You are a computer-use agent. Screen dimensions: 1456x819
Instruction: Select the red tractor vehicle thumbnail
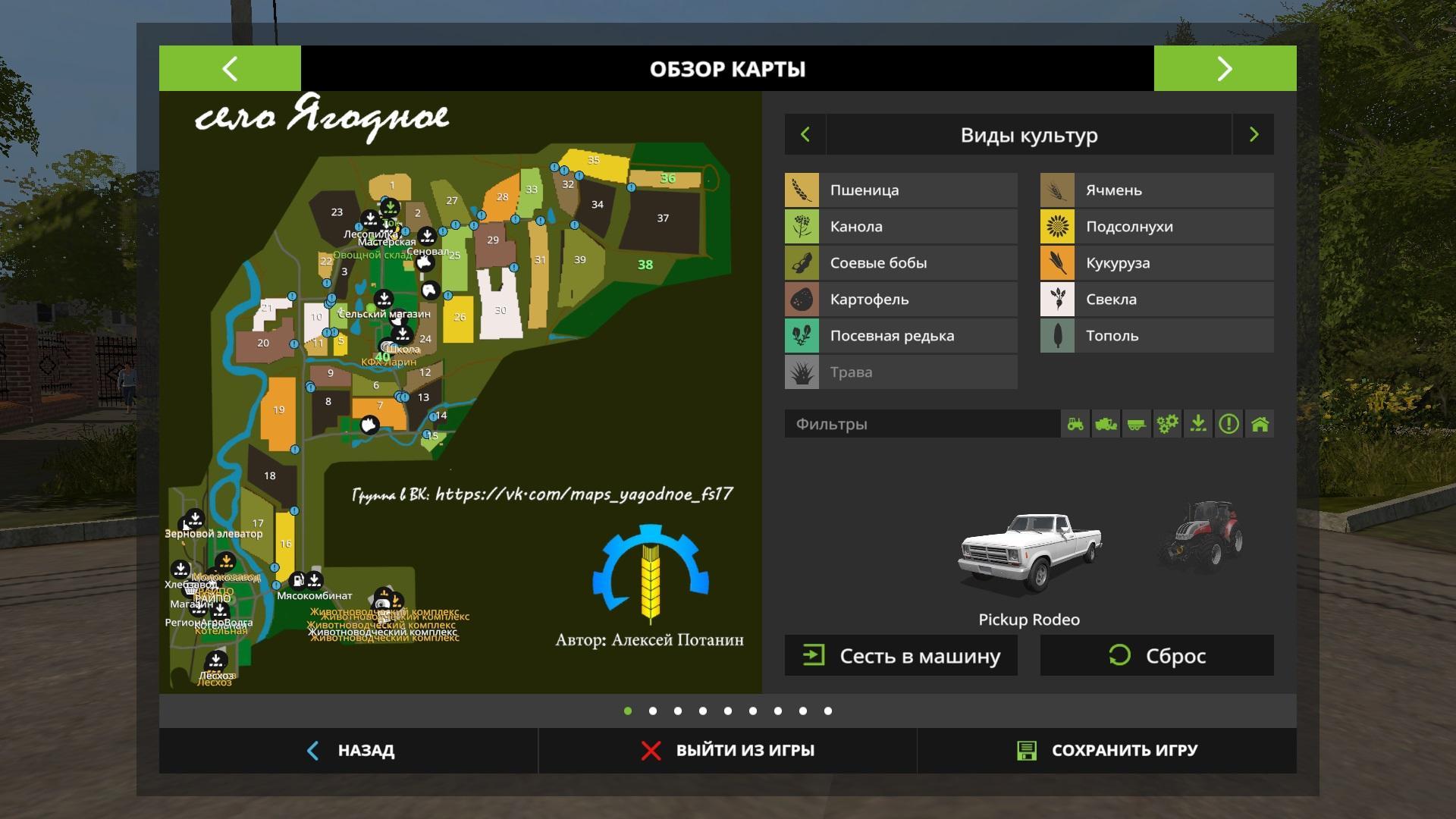click(1201, 535)
